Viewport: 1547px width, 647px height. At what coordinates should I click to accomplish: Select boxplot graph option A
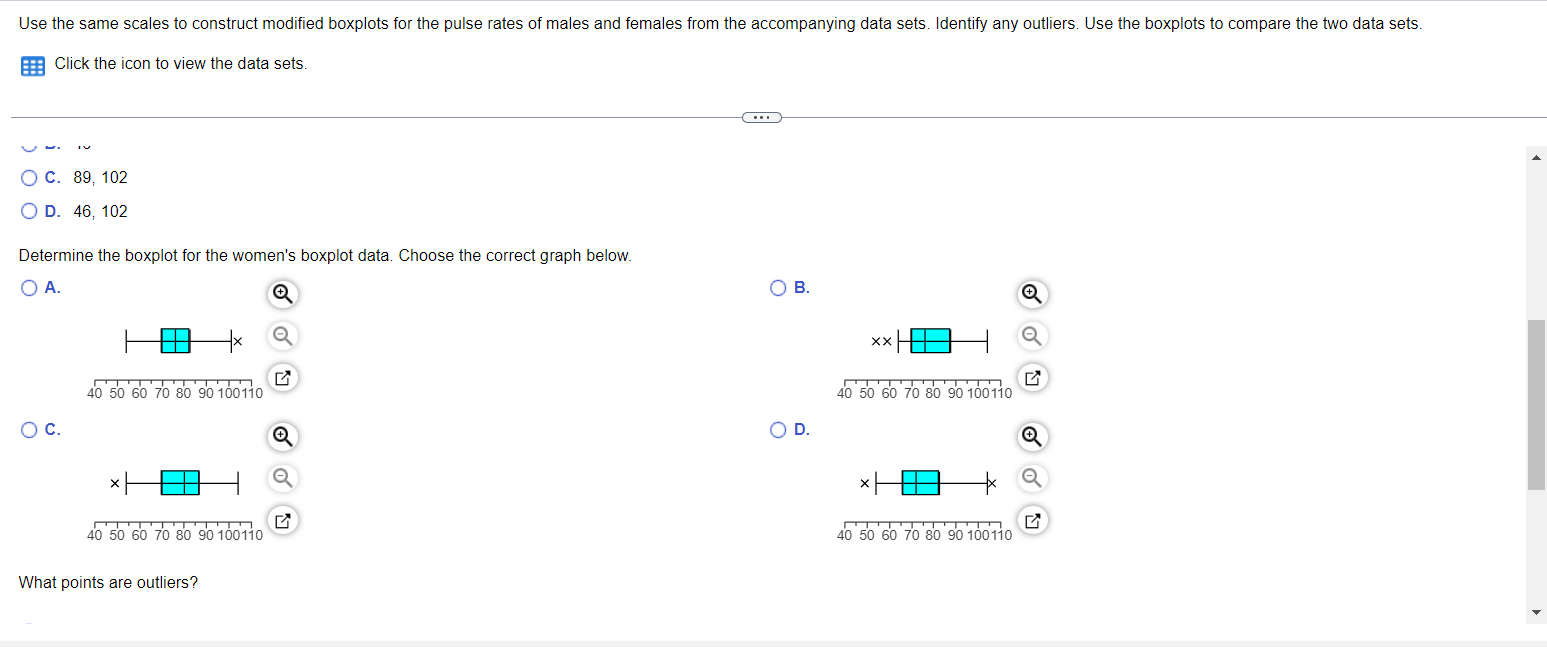click(29, 288)
